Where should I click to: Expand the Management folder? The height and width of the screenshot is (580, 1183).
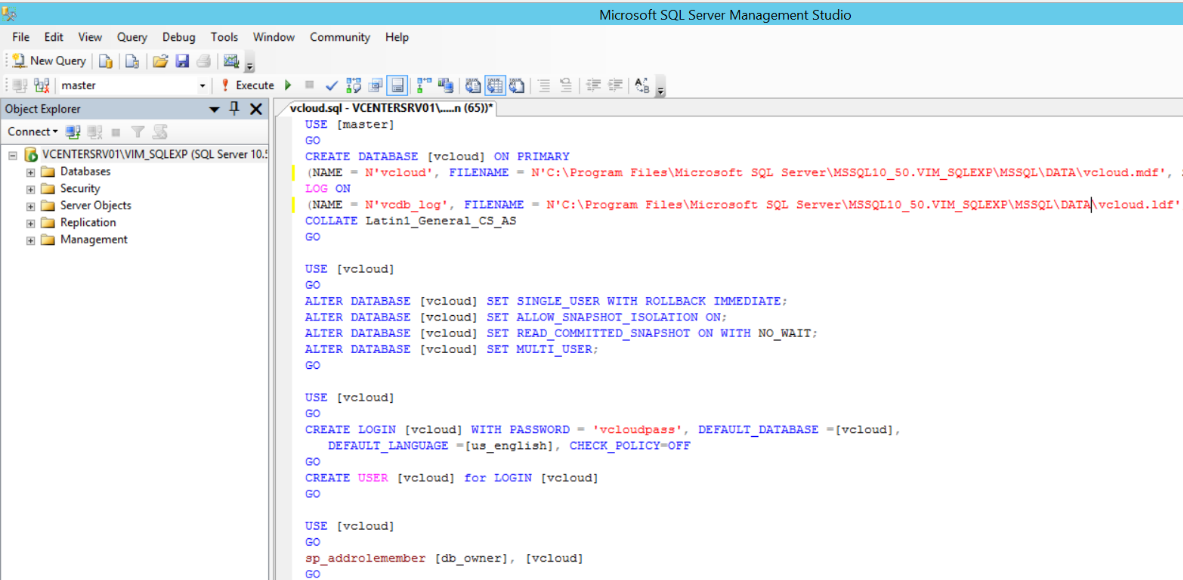(30, 240)
